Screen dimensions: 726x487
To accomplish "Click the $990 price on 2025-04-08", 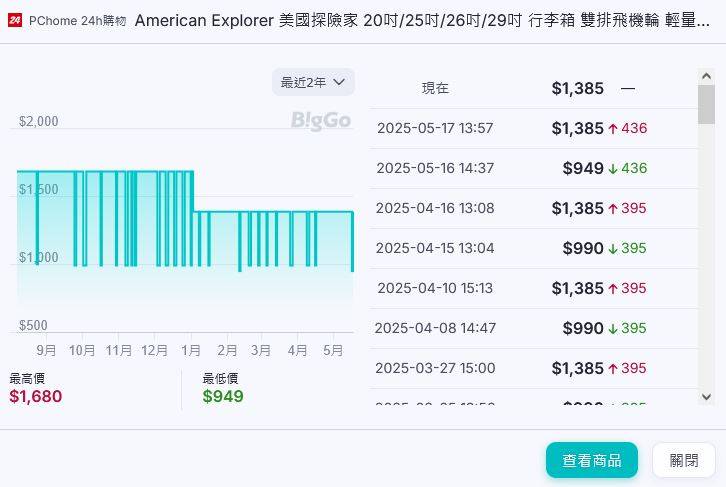I will coord(583,328).
